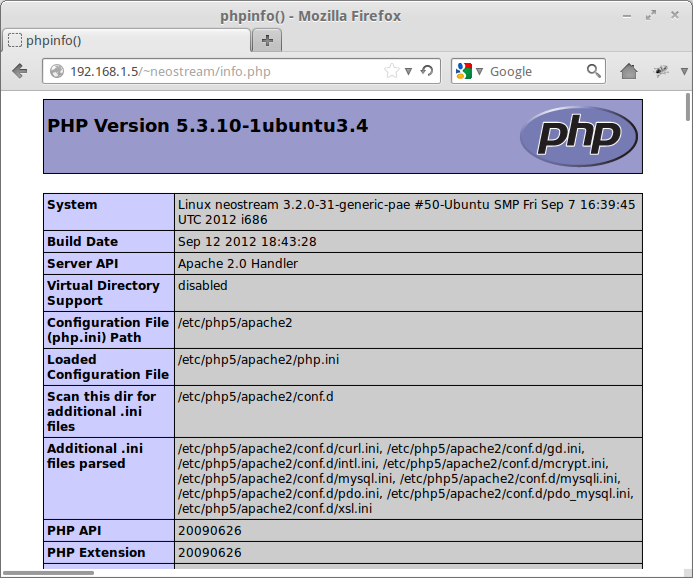Click the PHP Extension label
693x578 pixels.
pyautogui.click(x=96, y=552)
